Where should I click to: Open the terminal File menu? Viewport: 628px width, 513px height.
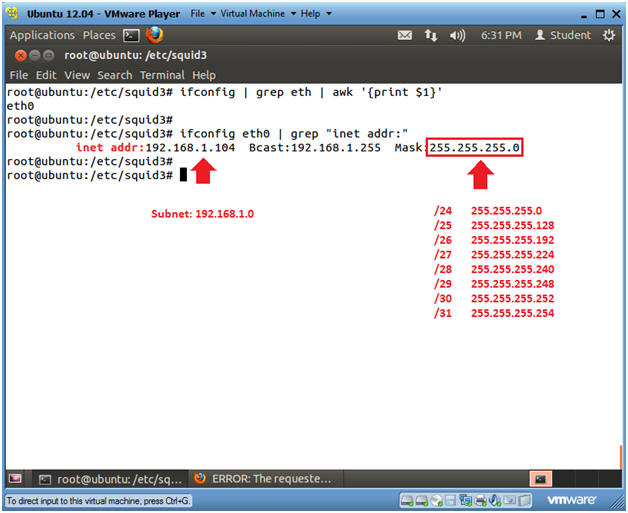tap(19, 75)
